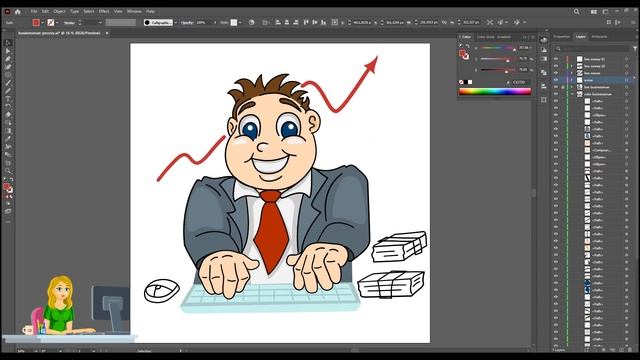Screen dimensions: 640x360
Task: Open Edit Toolbar three-dots button
Action: [8, 222]
